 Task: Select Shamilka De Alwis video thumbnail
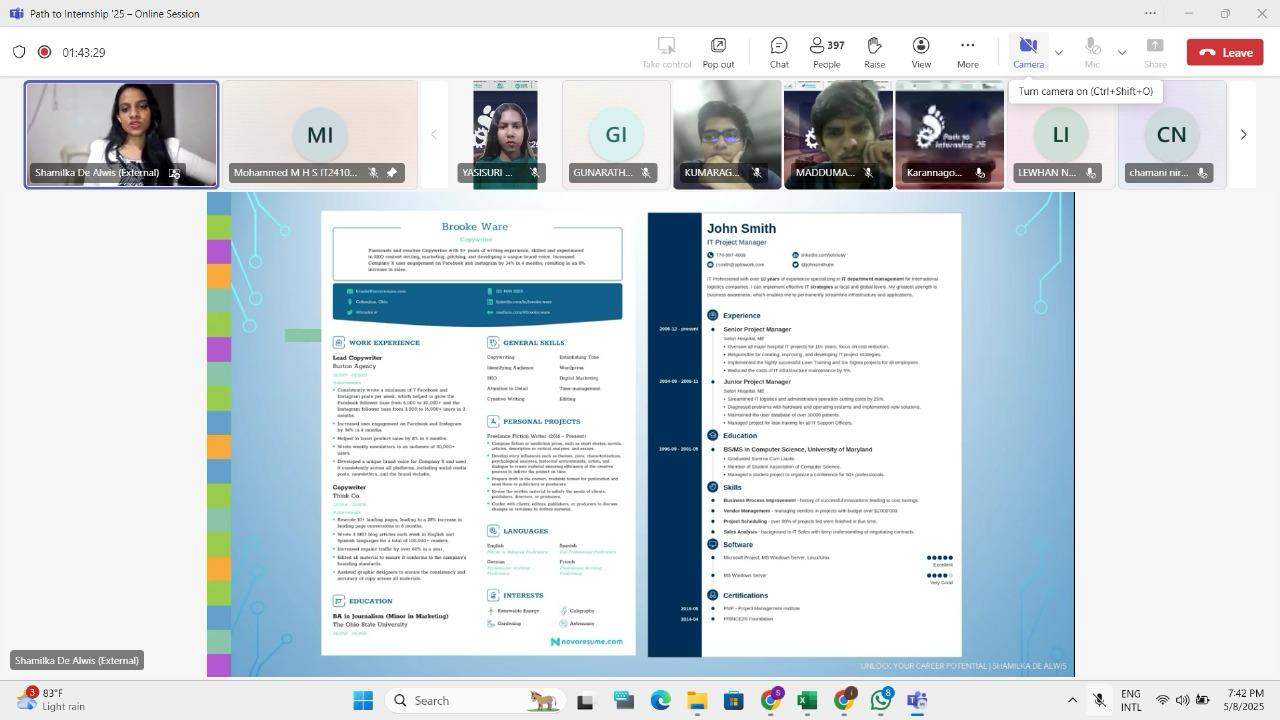point(121,134)
